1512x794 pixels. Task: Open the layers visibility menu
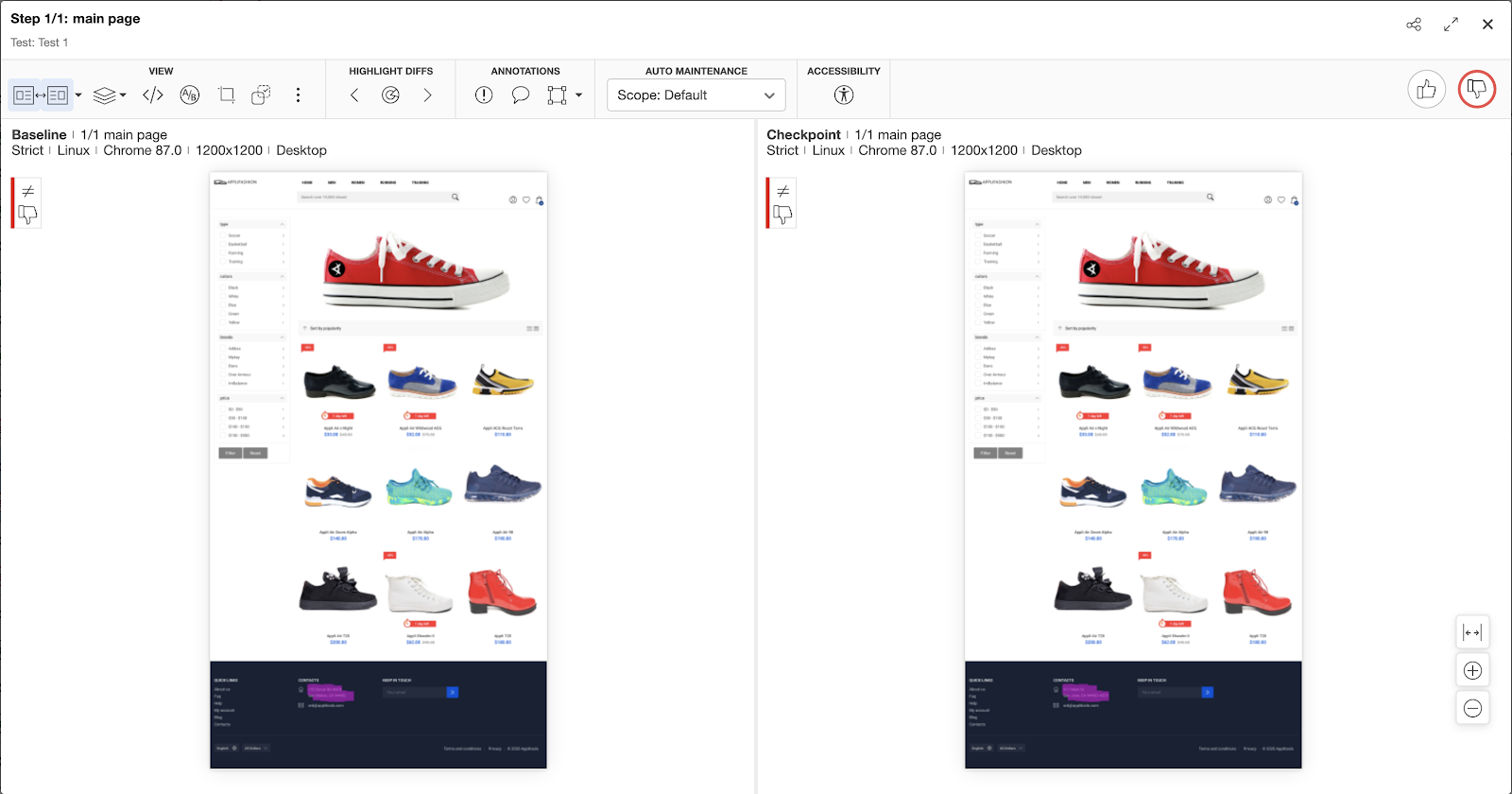pos(110,95)
